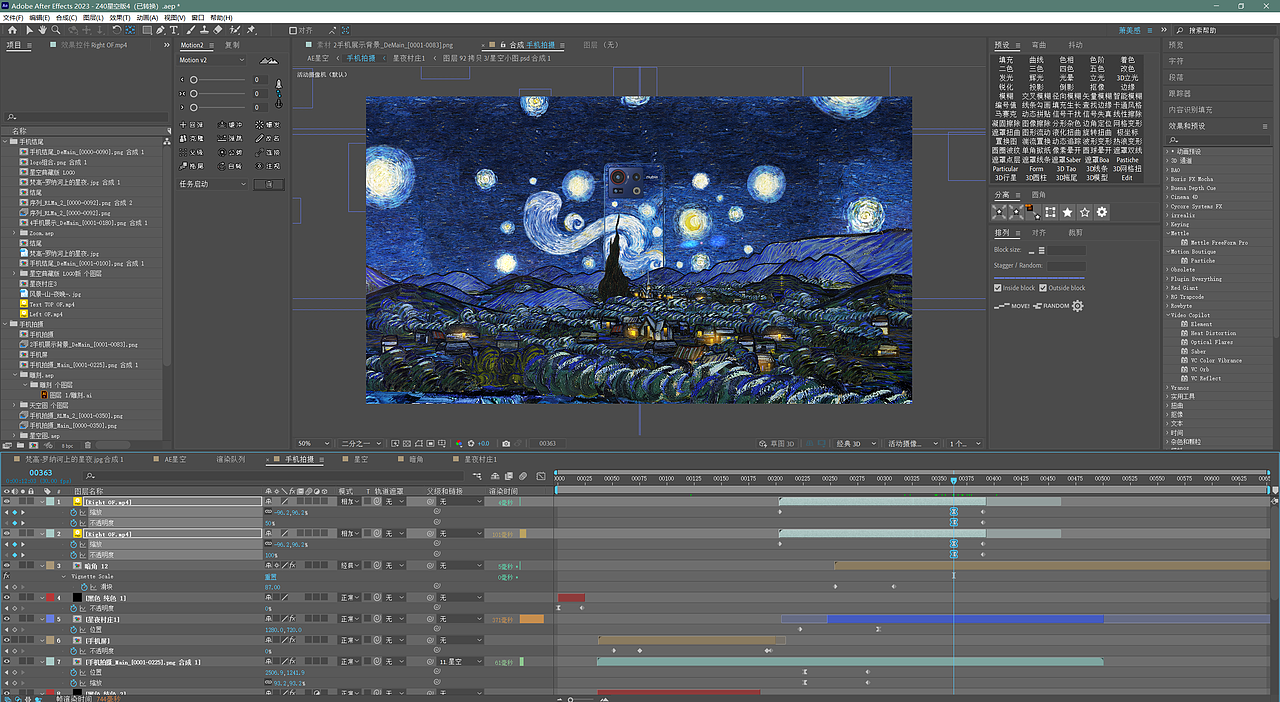Click the 重置 link for Vignette Scale

pos(270,576)
